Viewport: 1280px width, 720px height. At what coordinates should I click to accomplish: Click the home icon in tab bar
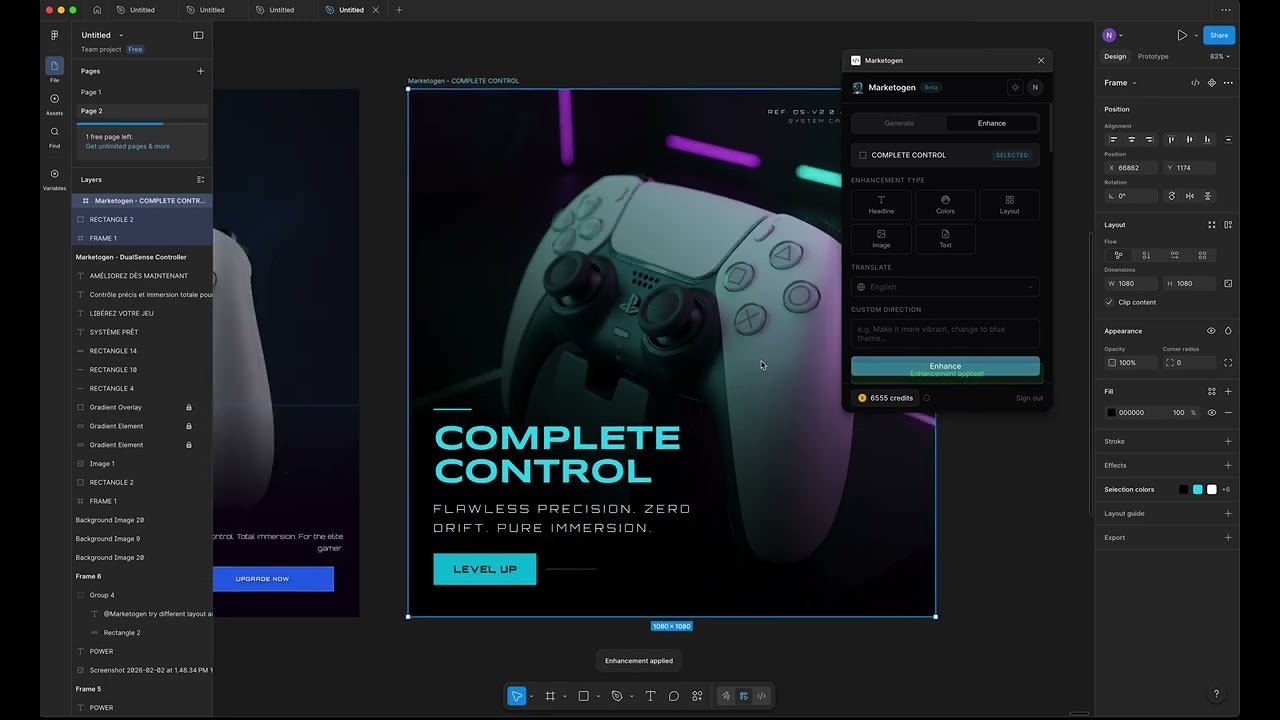pos(97,10)
